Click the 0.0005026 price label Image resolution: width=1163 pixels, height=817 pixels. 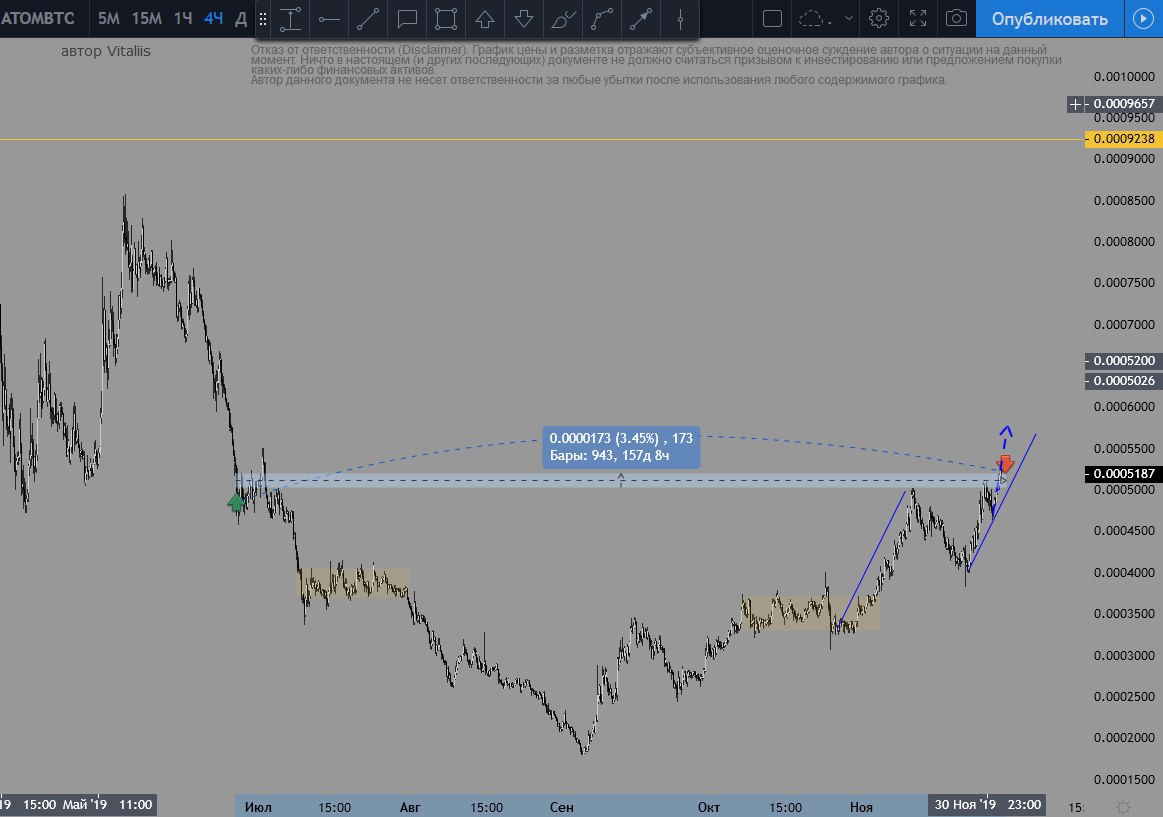(1123, 380)
